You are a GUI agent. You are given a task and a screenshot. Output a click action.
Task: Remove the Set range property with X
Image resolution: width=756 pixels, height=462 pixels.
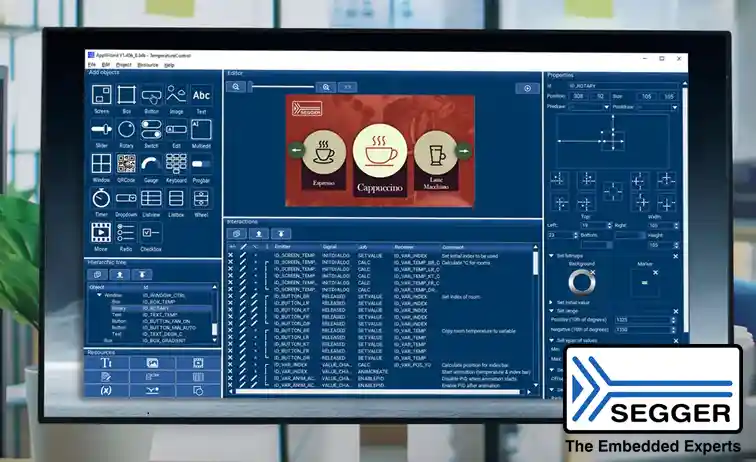675,312
